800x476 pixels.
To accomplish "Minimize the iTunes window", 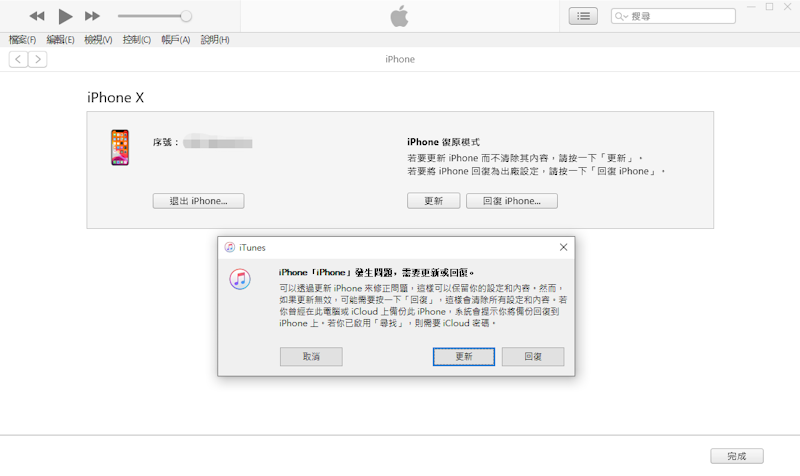I will (751, 7).
